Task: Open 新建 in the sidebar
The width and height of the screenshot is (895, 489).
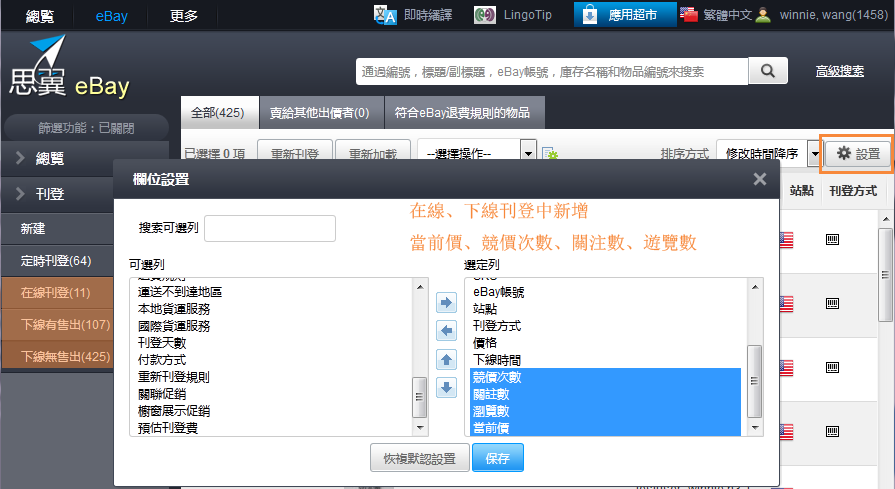Action: (x=58, y=229)
